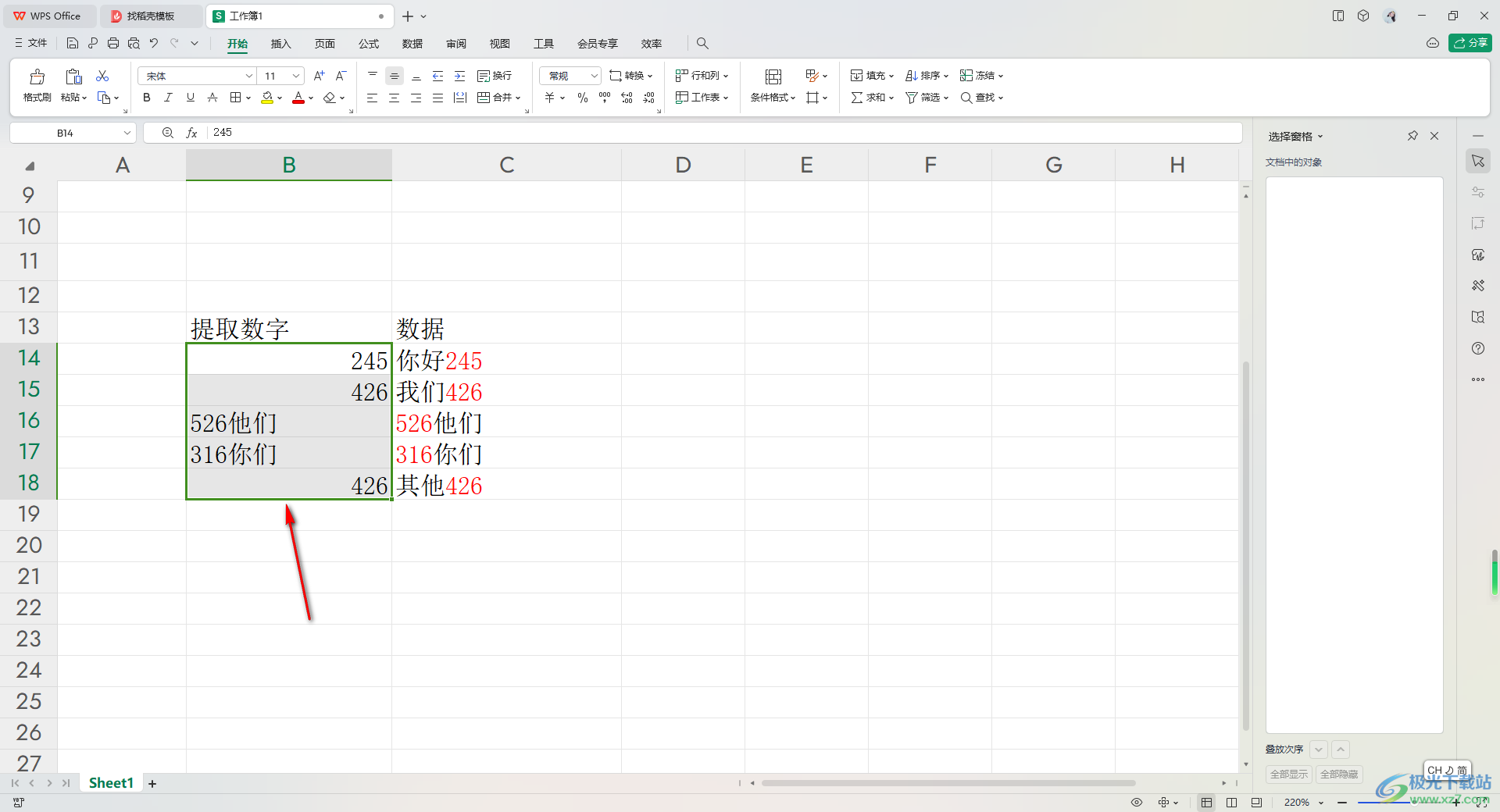Click the Freeze panes (冻结) button

pyautogui.click(x=981, y=76)
